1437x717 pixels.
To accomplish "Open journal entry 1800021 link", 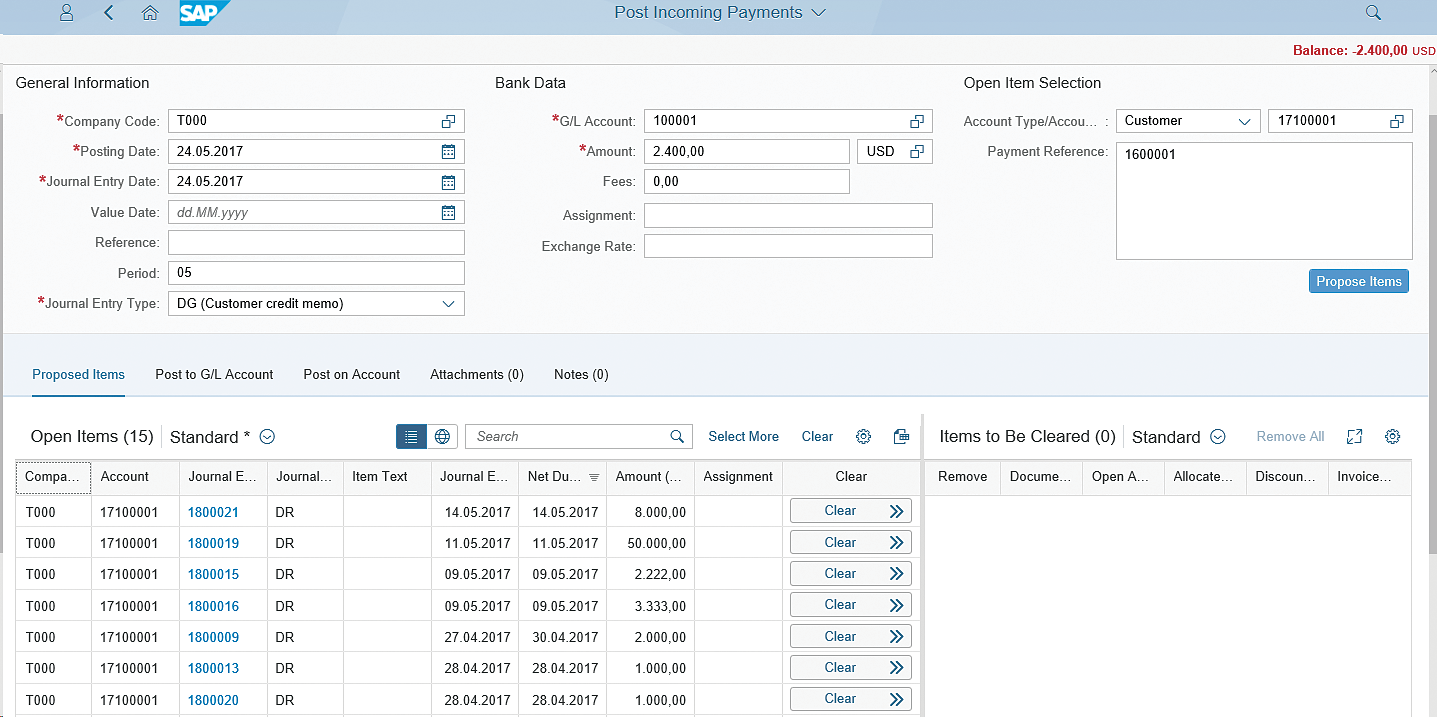I will click(213, 512).
